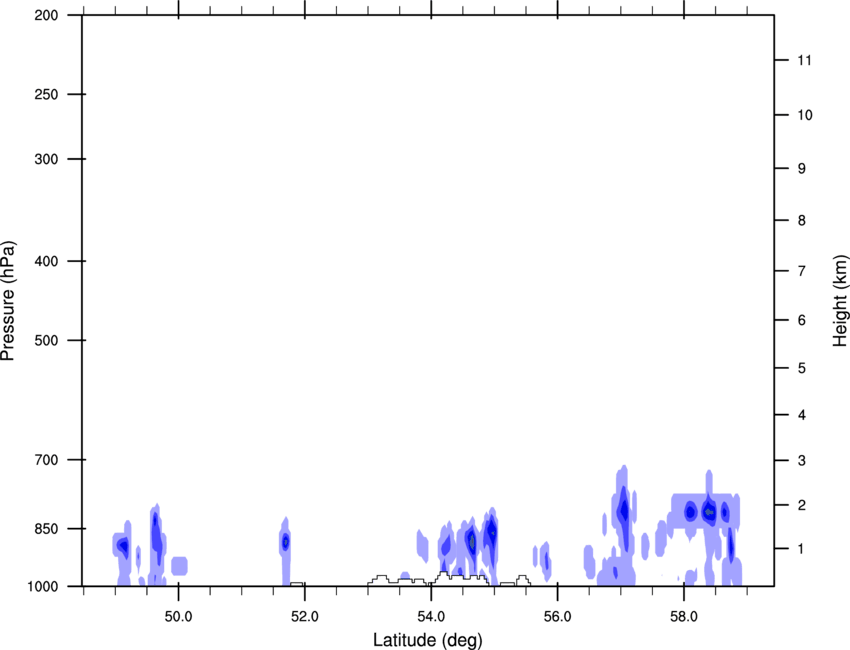Pick the 6 km height label
The width and height of the screenshot is (850, 650).
(x=802, y=320)
